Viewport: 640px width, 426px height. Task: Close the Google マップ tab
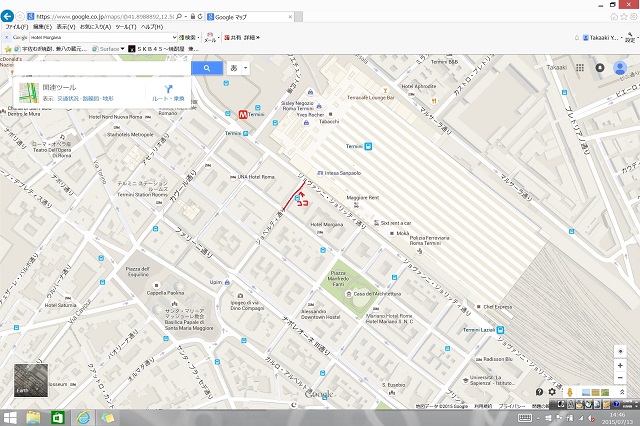290,17
